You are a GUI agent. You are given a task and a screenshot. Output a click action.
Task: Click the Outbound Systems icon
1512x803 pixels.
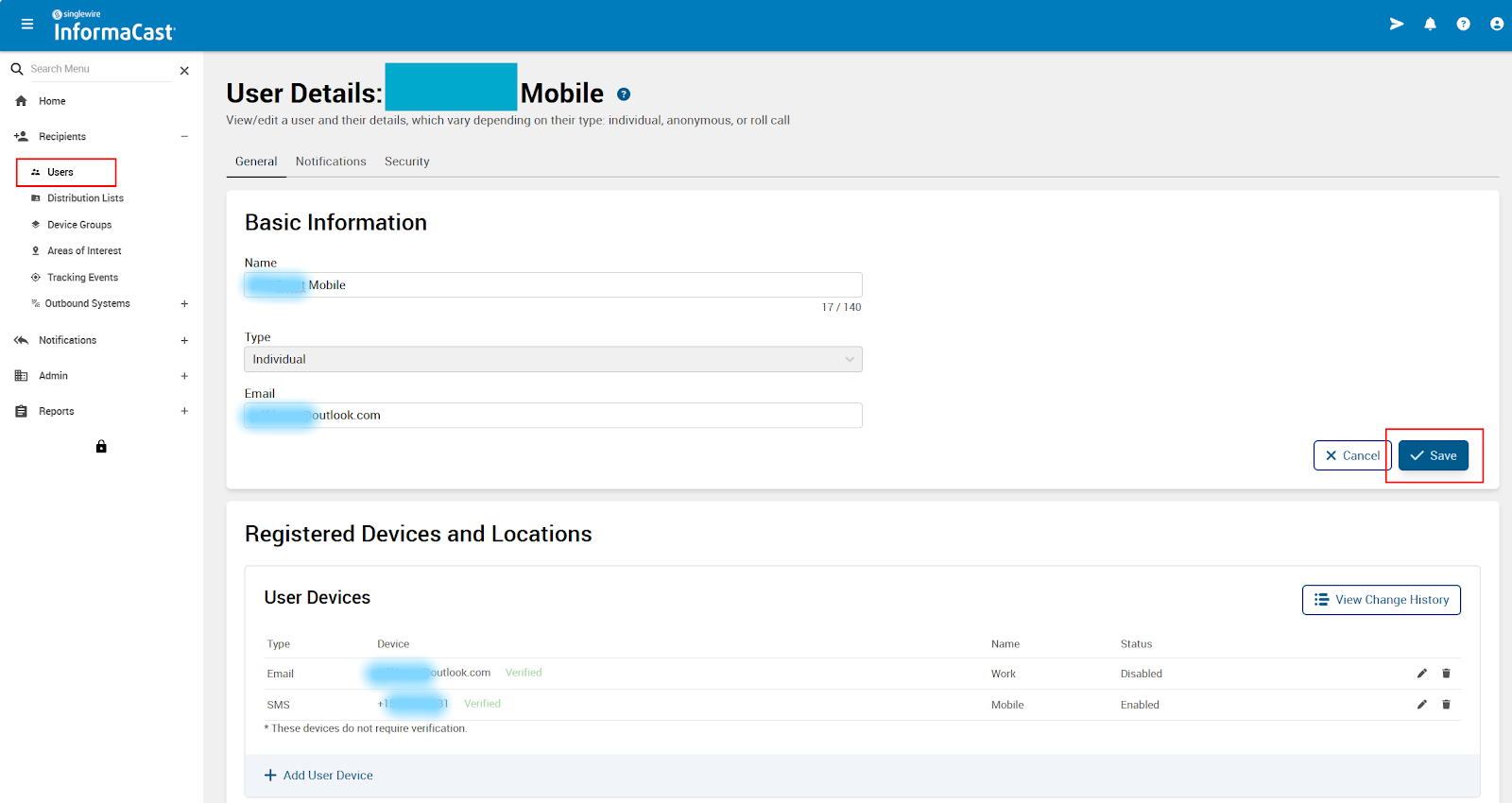36,304
